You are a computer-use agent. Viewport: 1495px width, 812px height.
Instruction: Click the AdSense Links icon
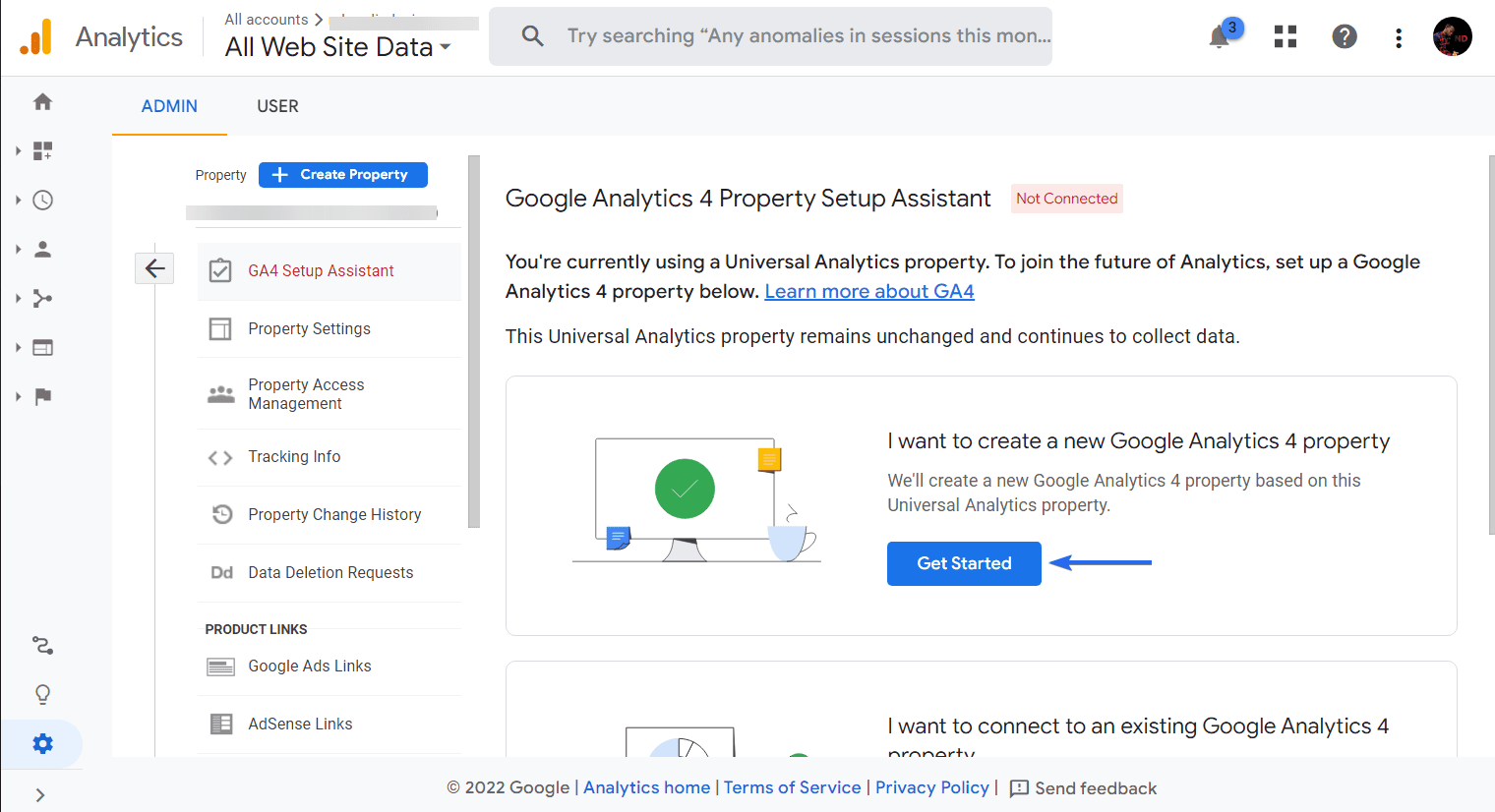coord(221,724)
